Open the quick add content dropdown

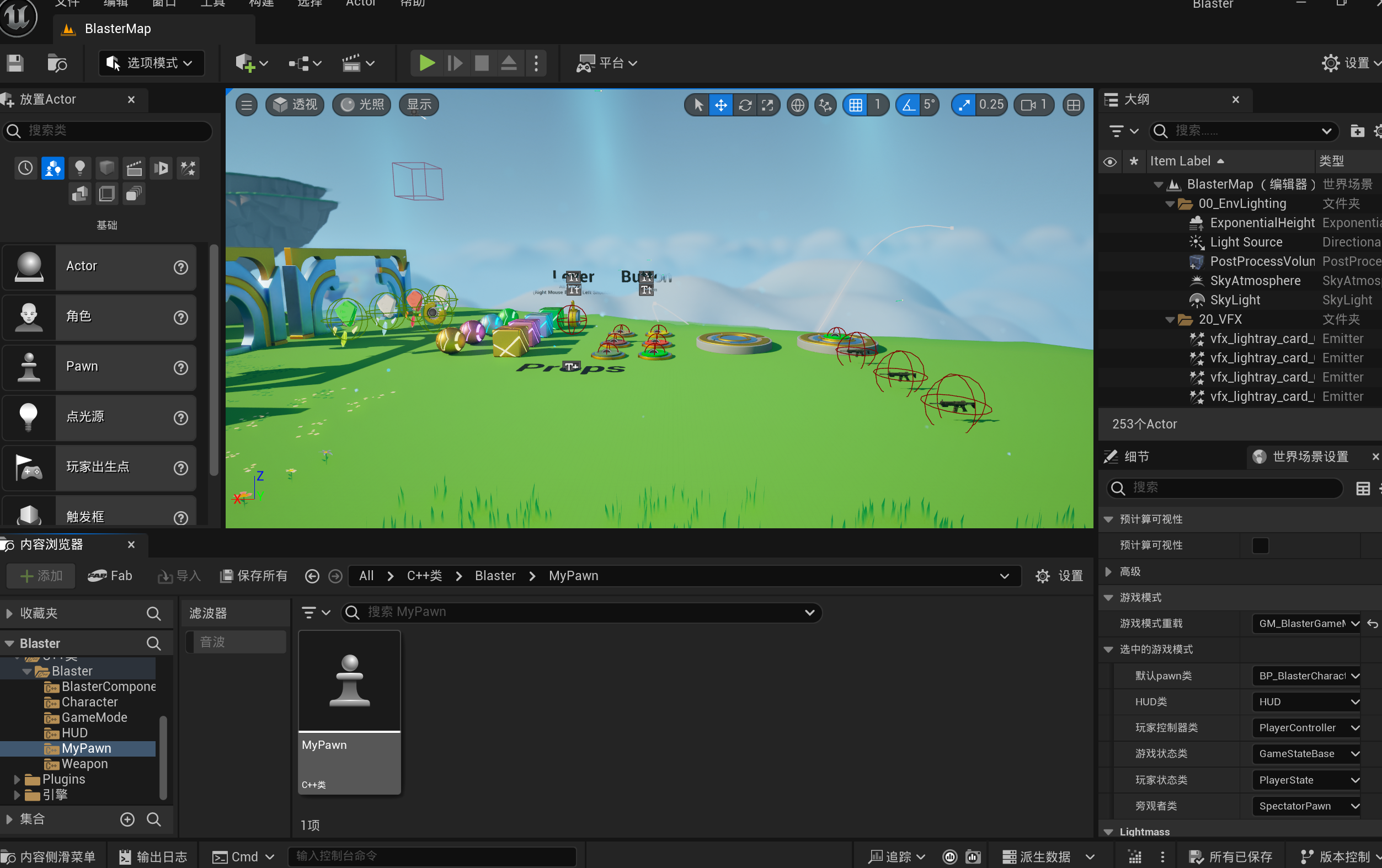point(252,63)
